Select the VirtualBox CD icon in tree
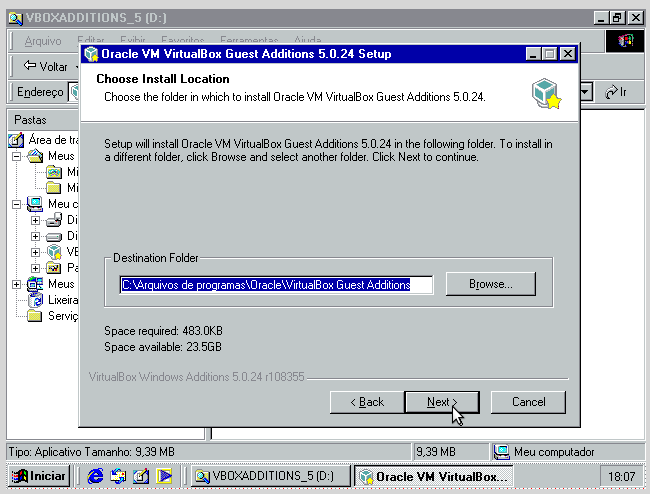 54,252
